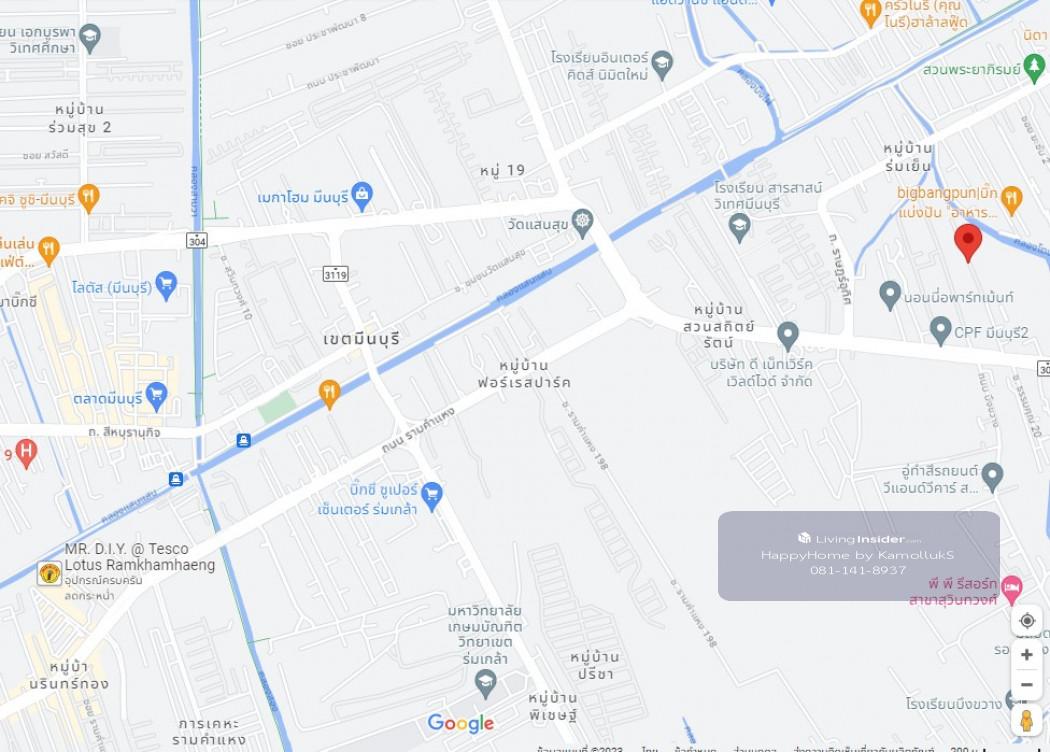
Task: Open Street View pegman icon
Action: [1026, 721]
